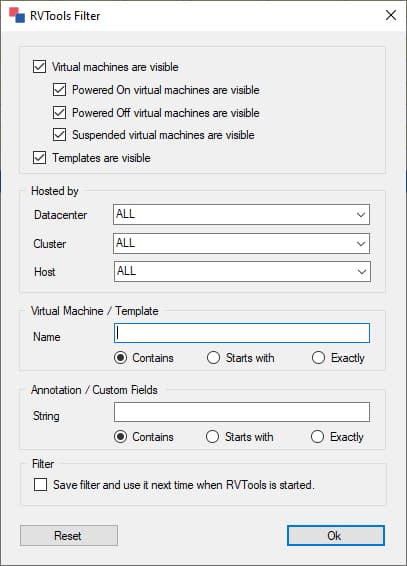Uncheck 'Powered On virtual machines are visible'
This screenshot has height=566, width=407.
point(60,90)
